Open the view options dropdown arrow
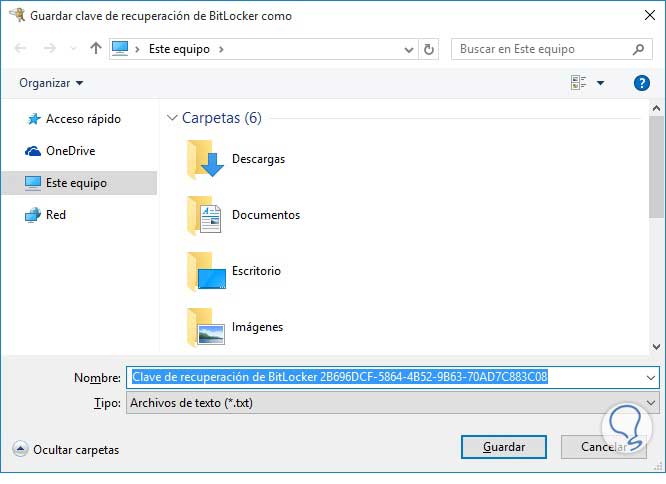The image size is (666, 484). point(600,83)
